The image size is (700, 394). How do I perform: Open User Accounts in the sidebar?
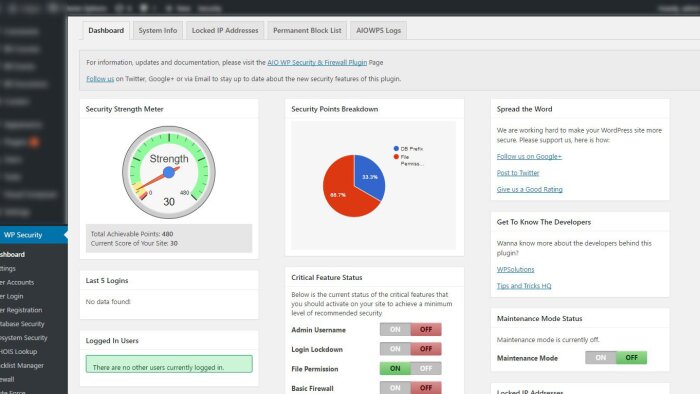click(x=18, y=282)
